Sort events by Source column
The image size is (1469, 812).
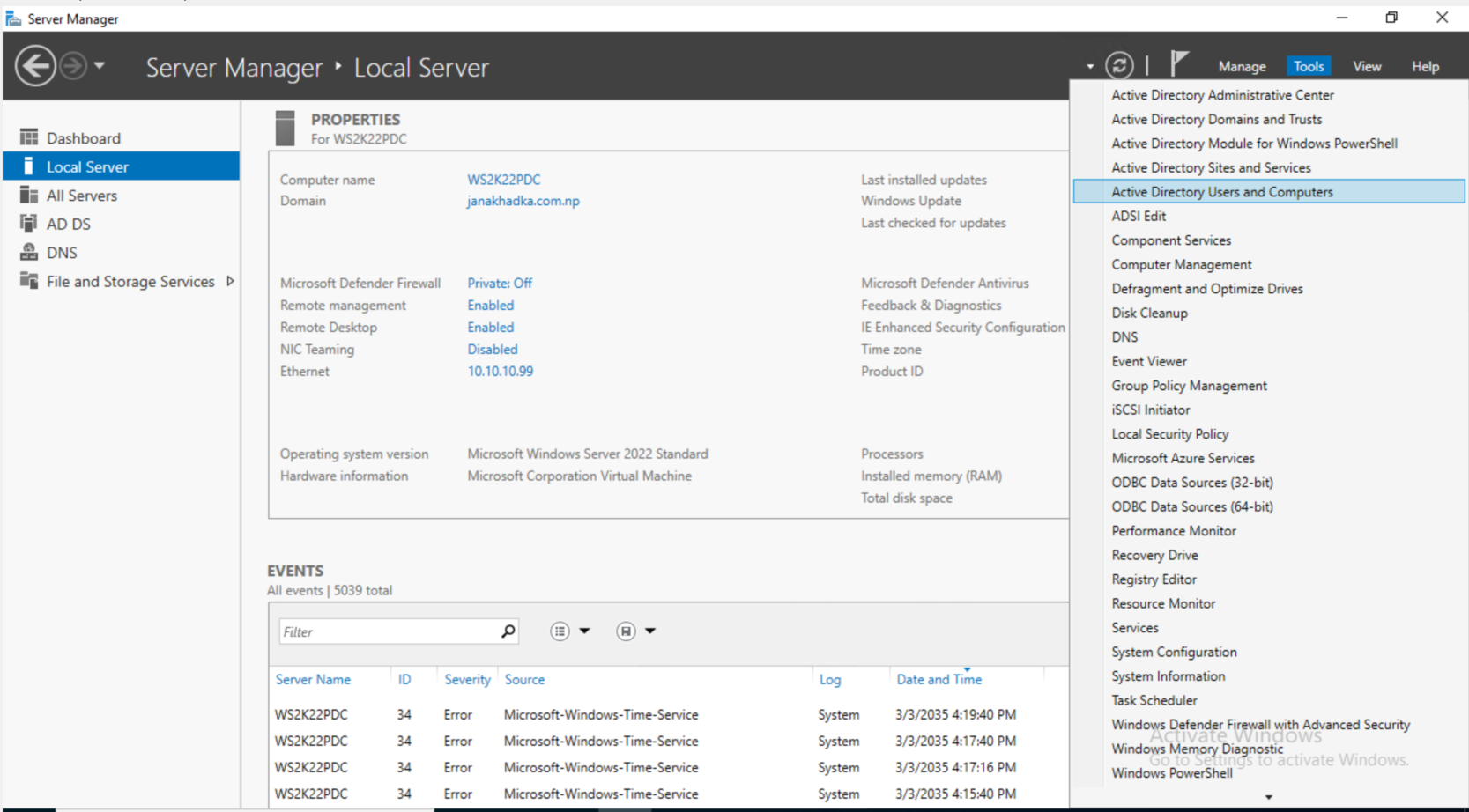(524, 680)
